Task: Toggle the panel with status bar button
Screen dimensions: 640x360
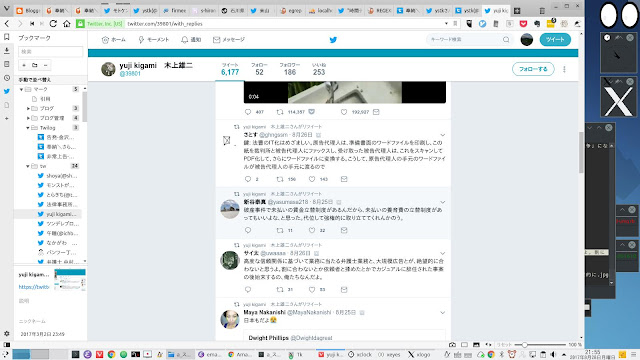Action: (7, 344)
